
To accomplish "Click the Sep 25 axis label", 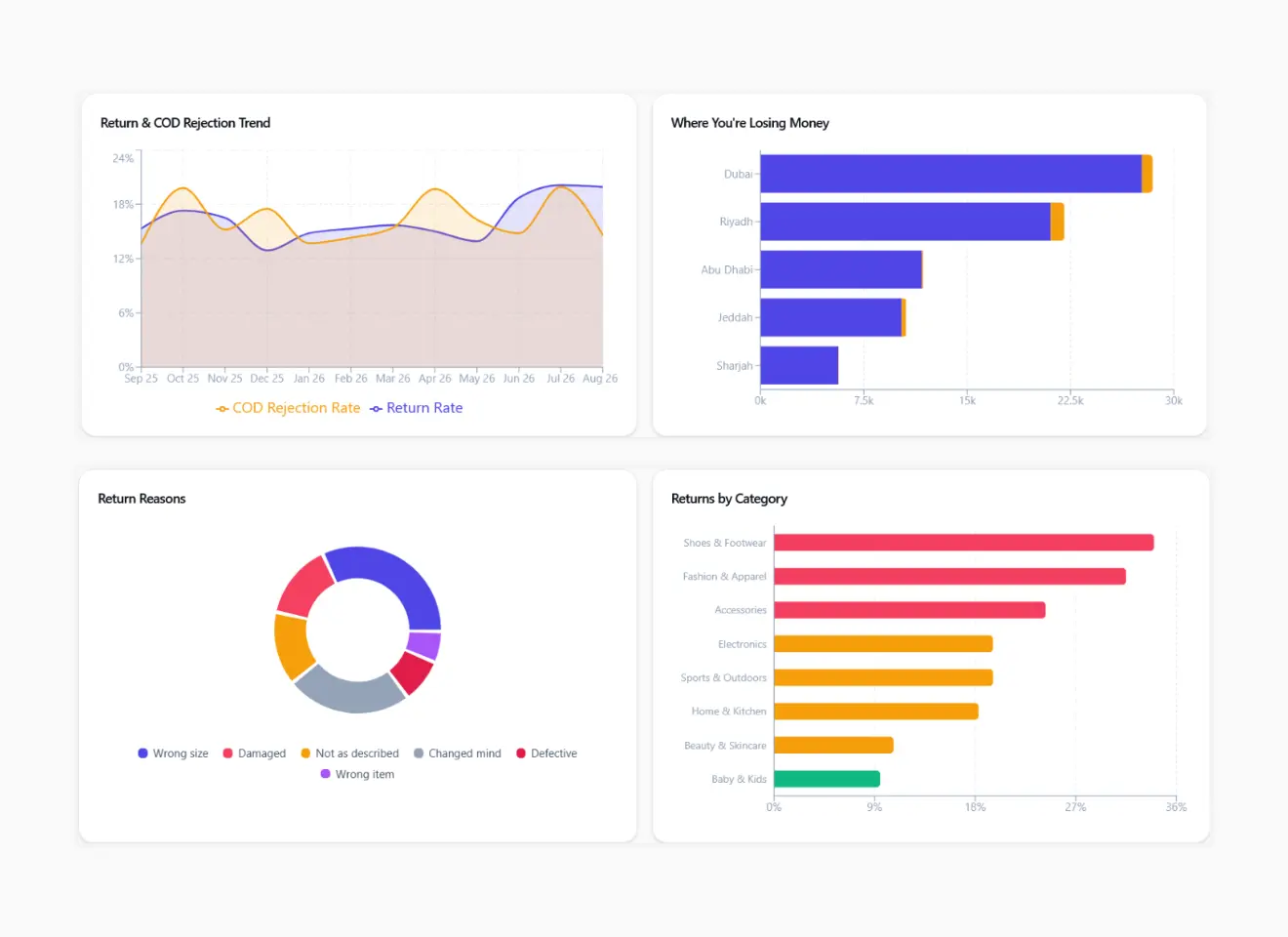I will click(x=141, y=379).
